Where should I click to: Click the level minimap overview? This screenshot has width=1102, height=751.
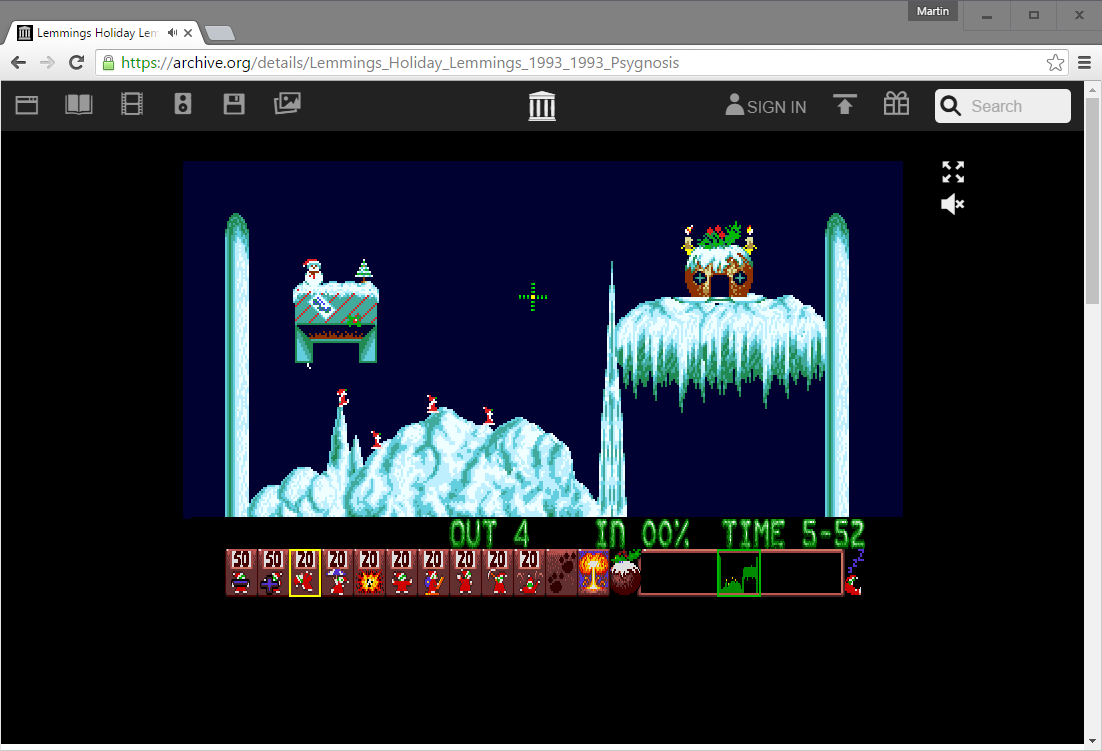(741, 573)
